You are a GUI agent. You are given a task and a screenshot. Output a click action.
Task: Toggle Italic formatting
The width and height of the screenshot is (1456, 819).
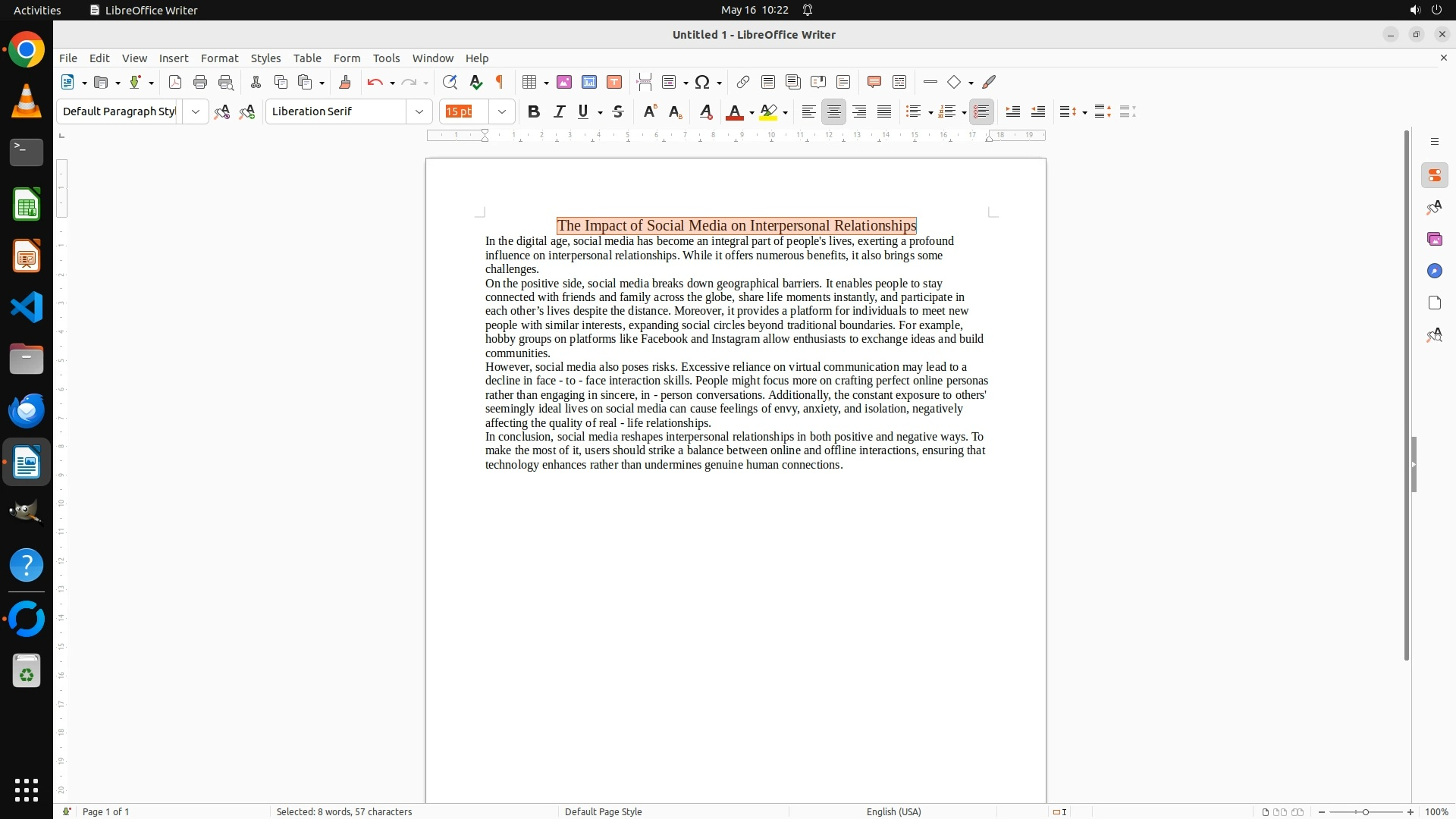point(559,111)
